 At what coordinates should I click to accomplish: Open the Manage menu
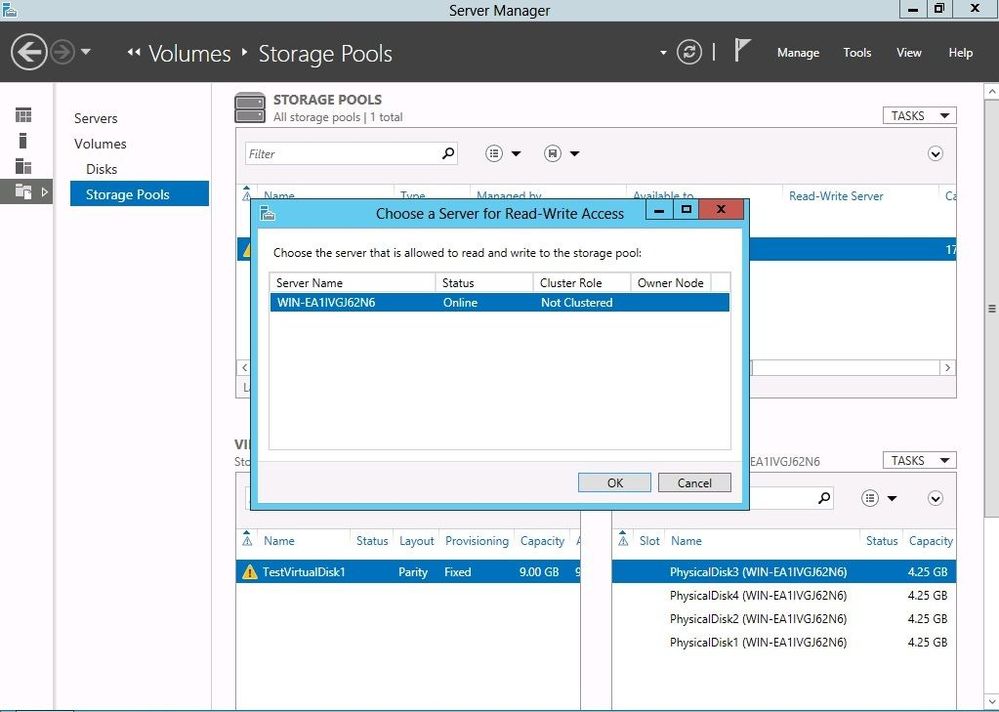[798, 53]
